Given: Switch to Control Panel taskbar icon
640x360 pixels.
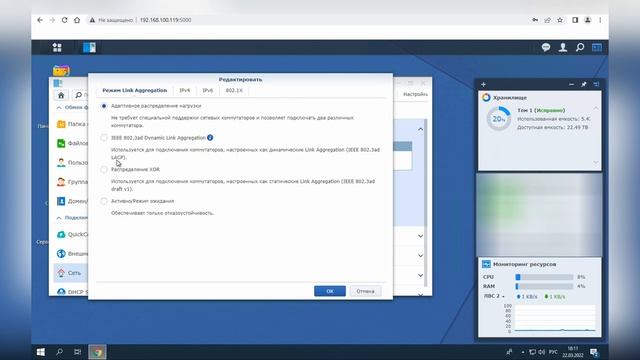Looking at the screenshot, I should (89, 47).
